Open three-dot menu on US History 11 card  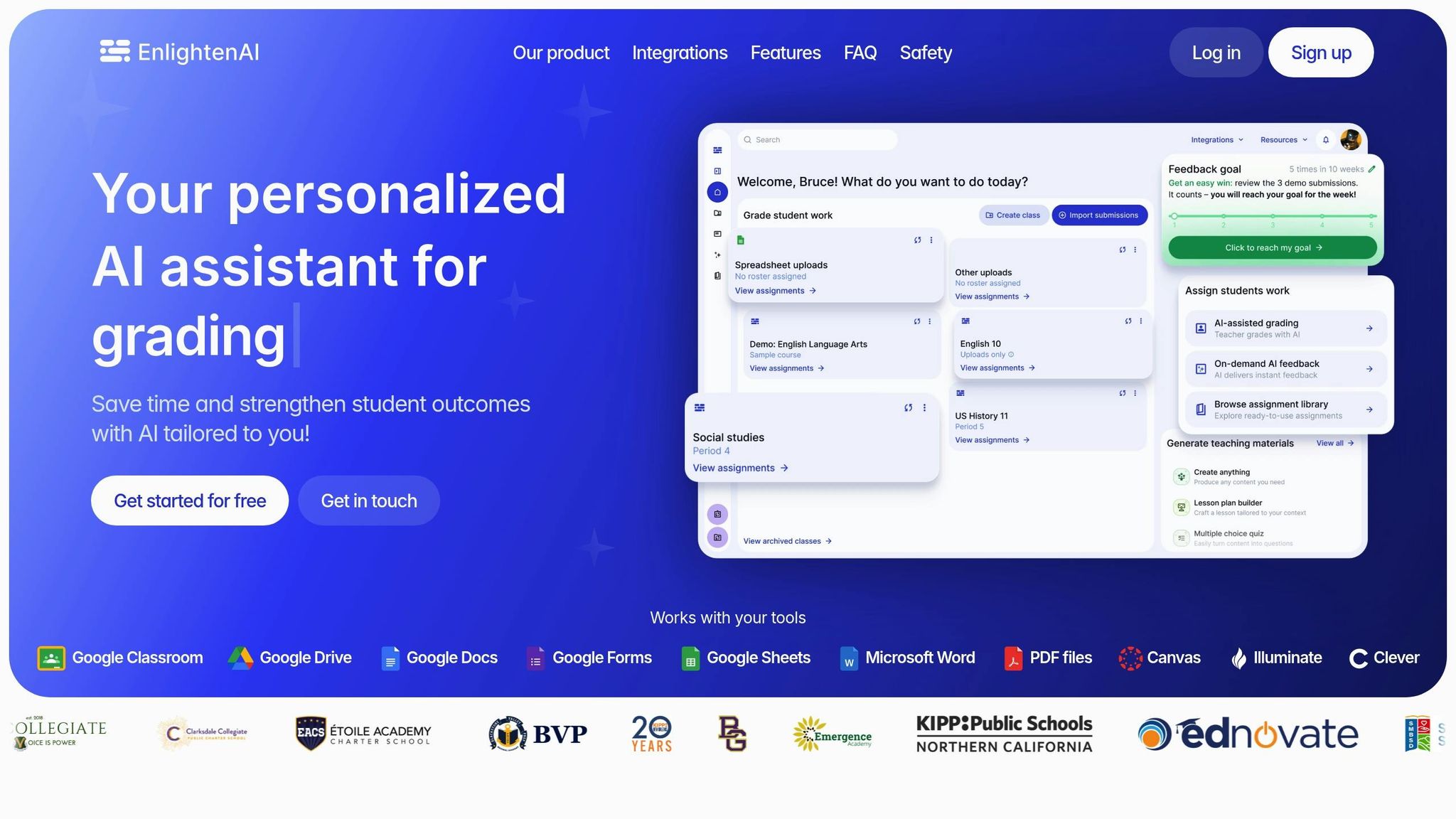1135,393
